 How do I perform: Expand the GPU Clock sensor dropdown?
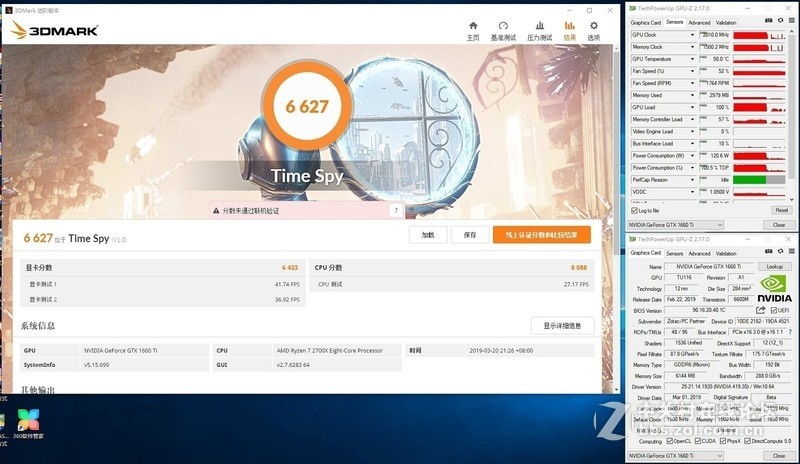(x=692, y=35)
